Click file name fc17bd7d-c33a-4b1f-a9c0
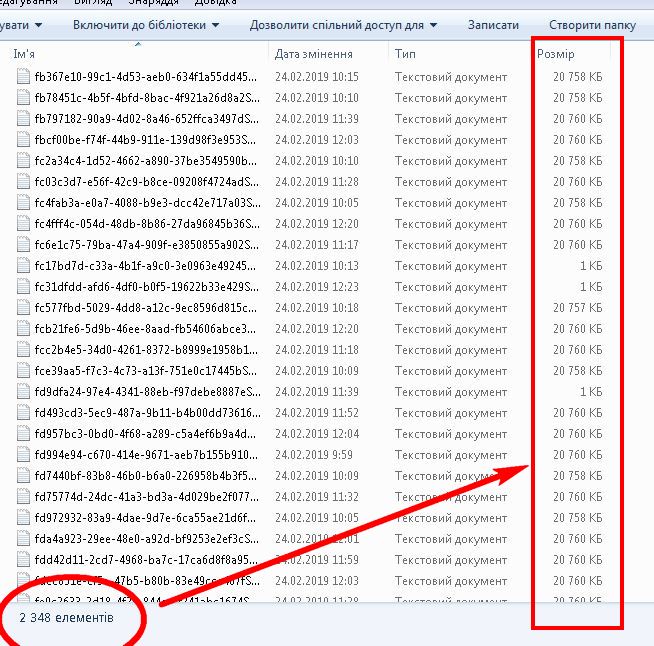 pyautogui.click(x=145, y=266)
